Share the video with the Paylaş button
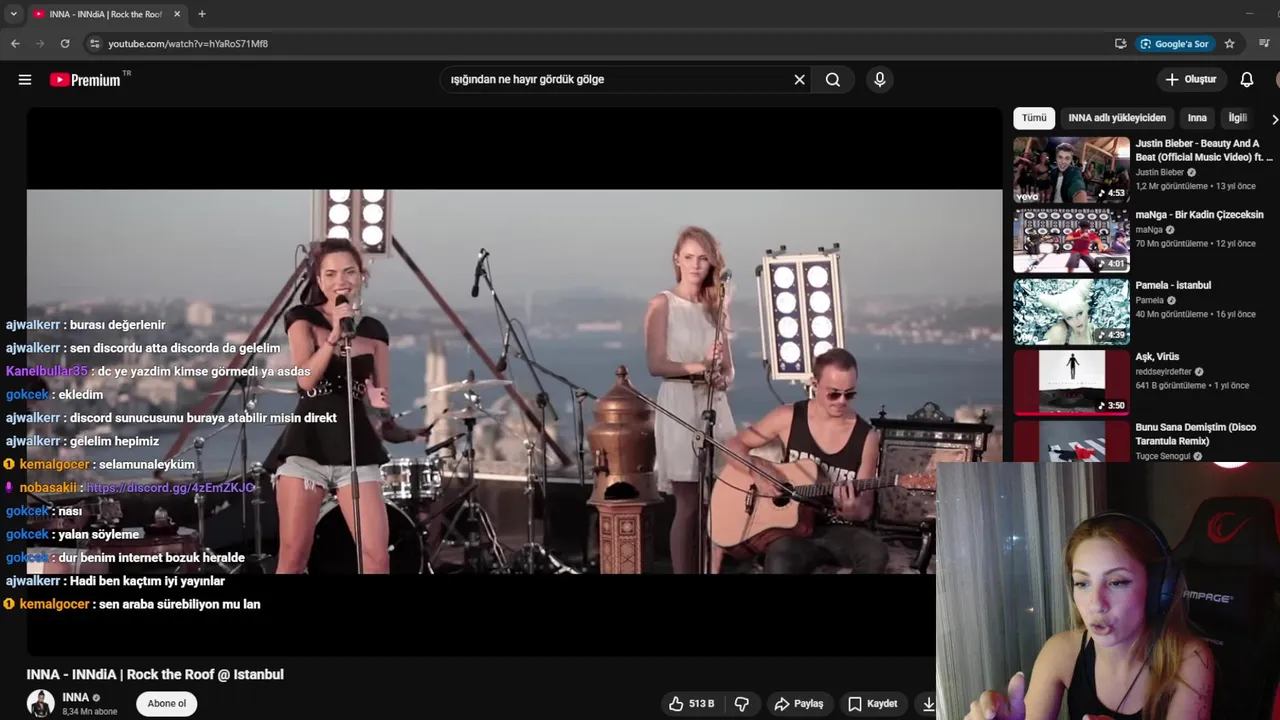The image size is (1280, 720). coord(799,704)
